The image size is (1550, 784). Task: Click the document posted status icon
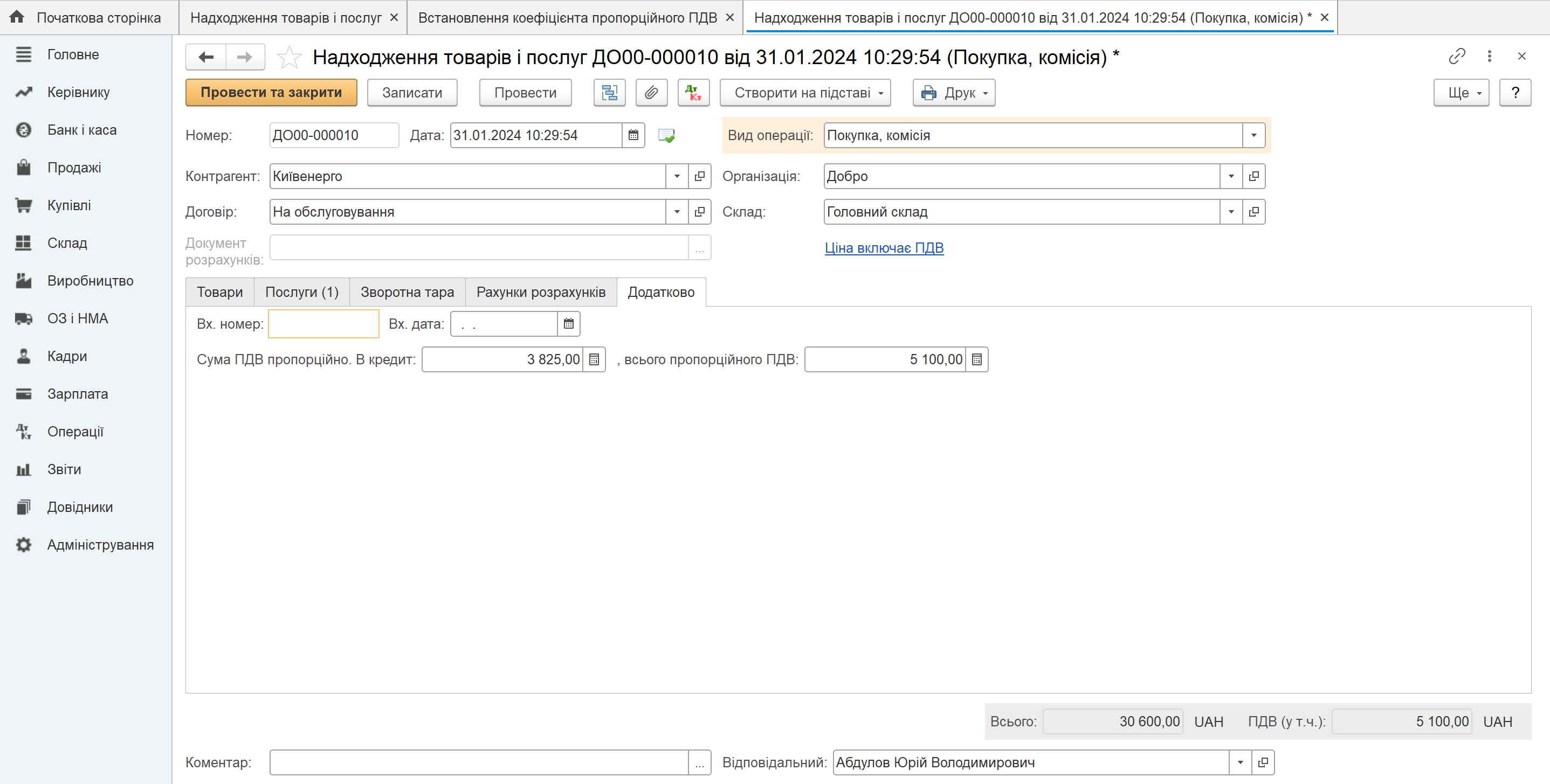[666, 135]
